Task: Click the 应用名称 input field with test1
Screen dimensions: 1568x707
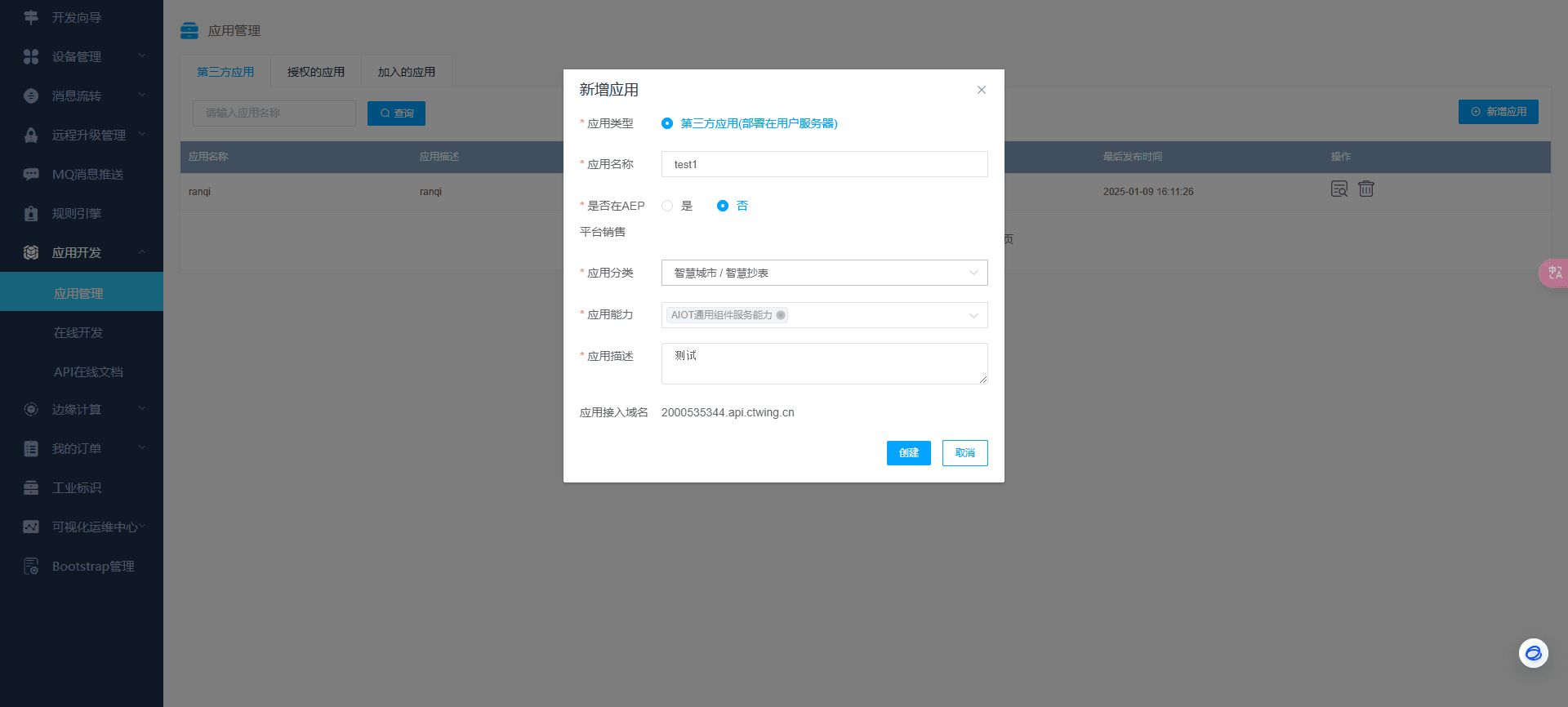Action: tap(825, 164)
